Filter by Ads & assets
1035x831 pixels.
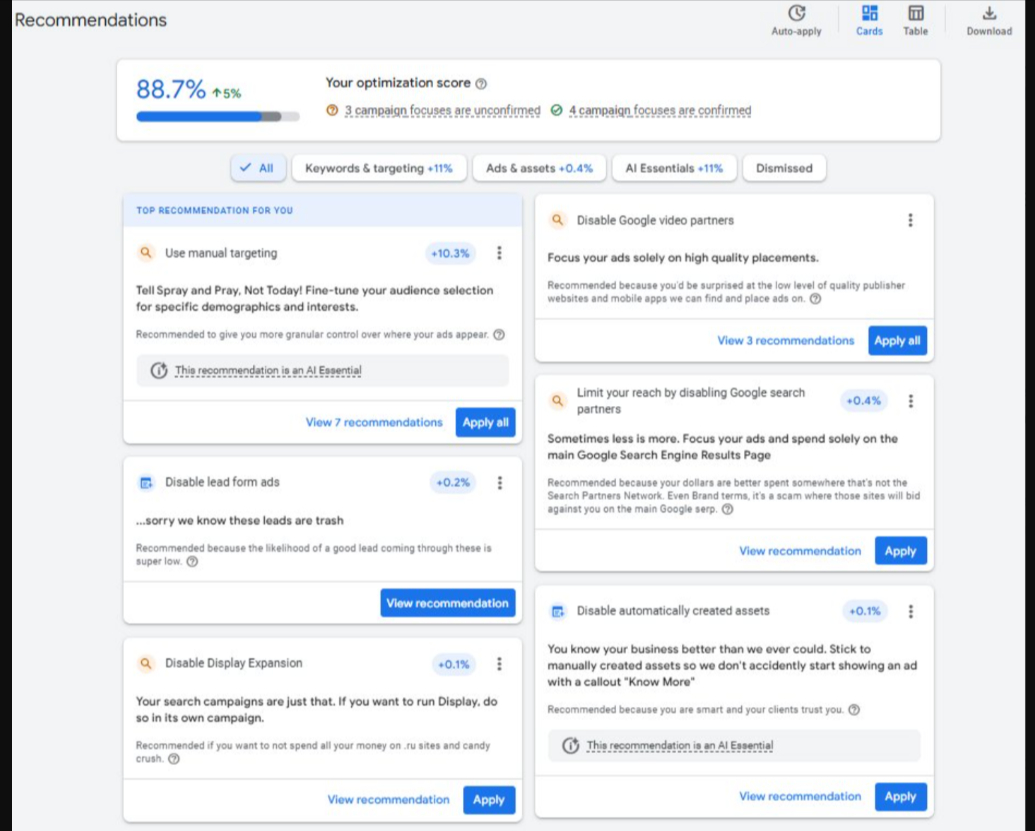pyautogui.click(x=539, y=168)
